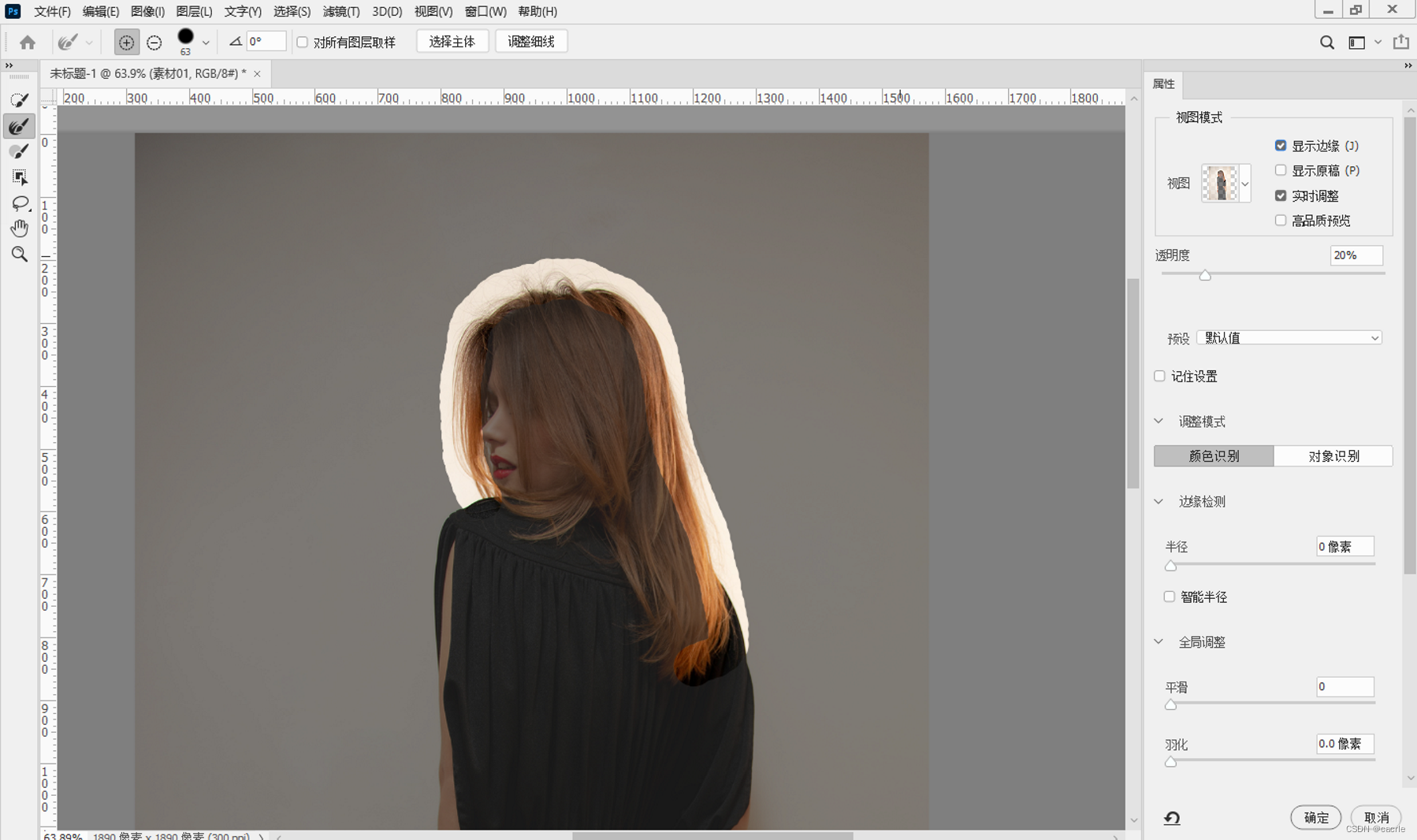Uncheck 显示边缘 (J)

[x=1281, y=146]
